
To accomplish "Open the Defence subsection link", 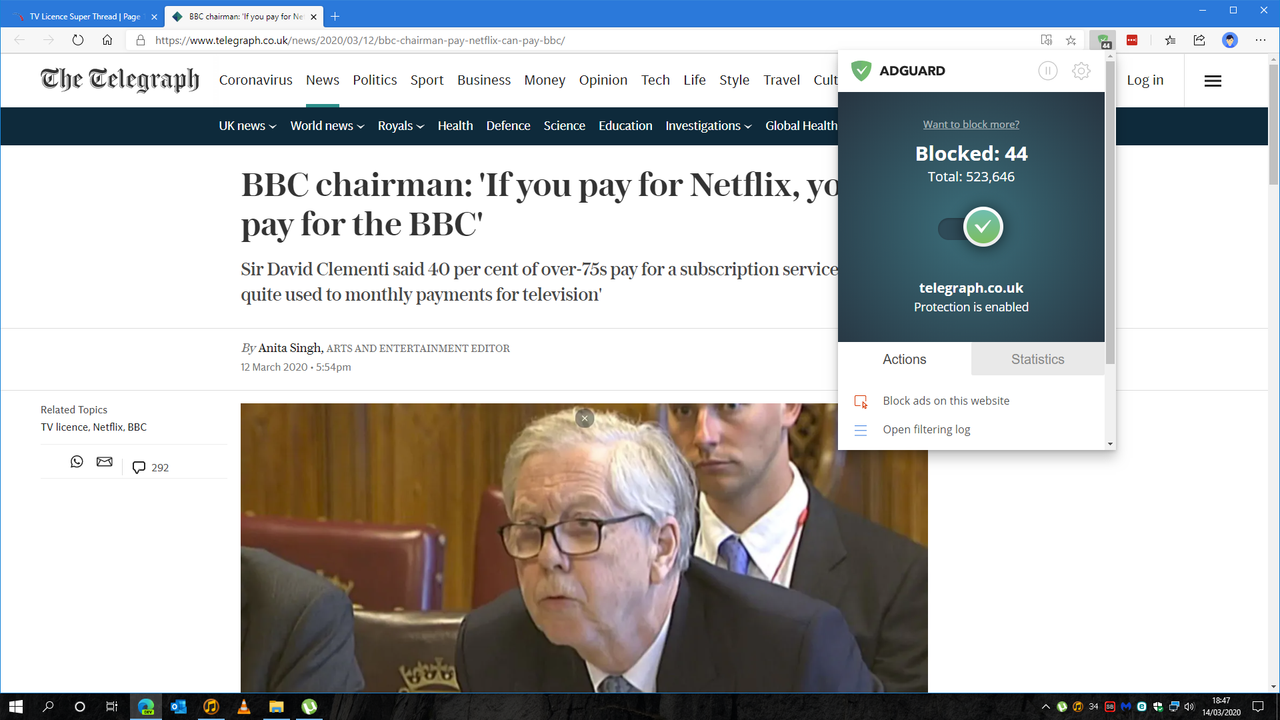I will click(508, 126).
